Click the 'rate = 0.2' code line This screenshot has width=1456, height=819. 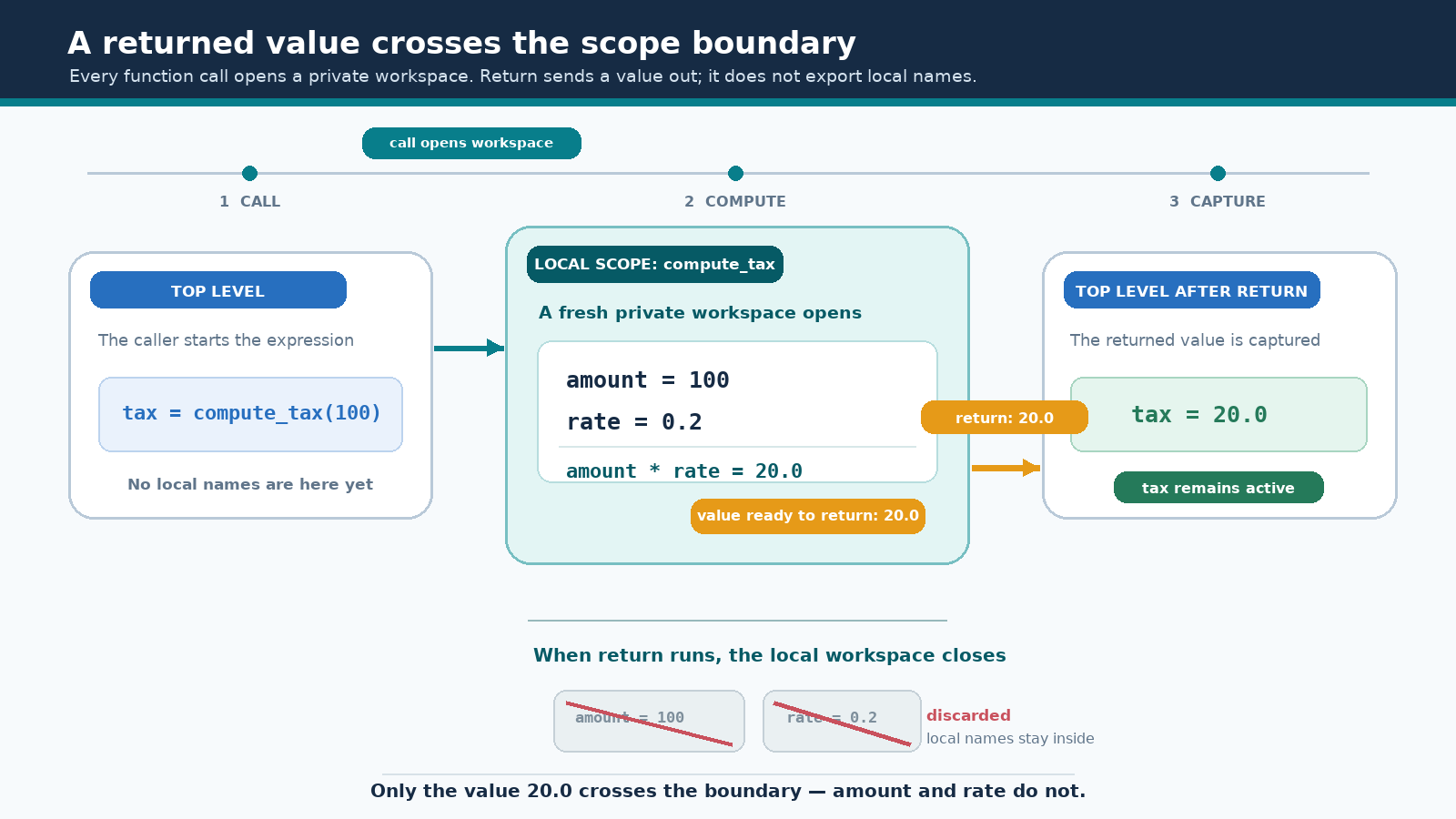[634, 421]
